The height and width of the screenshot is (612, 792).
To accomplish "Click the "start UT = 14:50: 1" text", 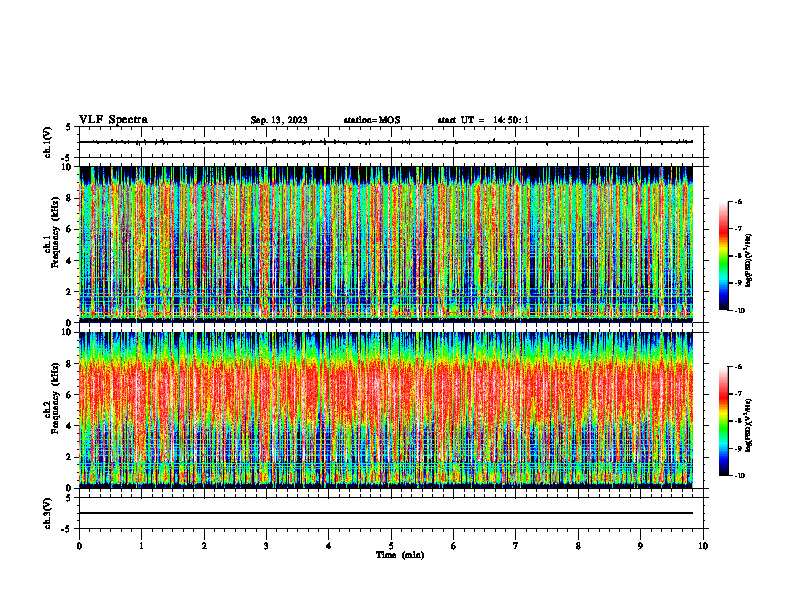I will point(483,120).
